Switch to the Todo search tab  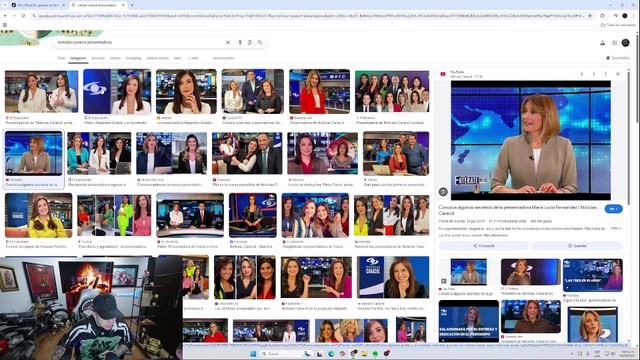click(61, 58)
